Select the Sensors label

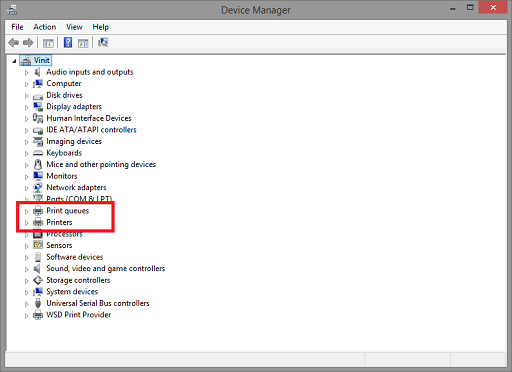[59, 245]
